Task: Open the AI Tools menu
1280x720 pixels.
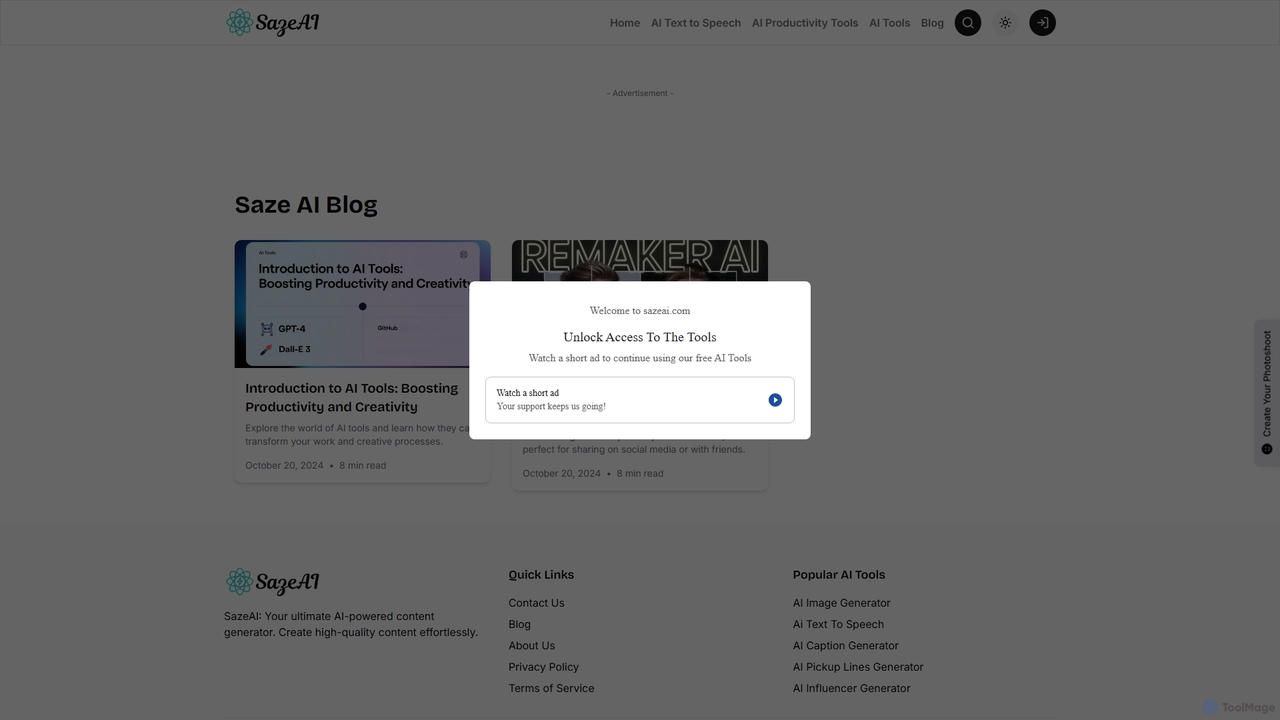Action: pos(889,23)
